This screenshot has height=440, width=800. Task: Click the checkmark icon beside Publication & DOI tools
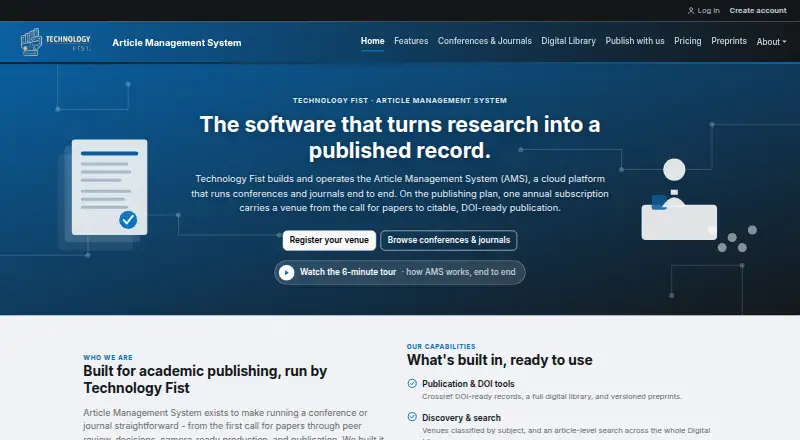click(412, 383)
